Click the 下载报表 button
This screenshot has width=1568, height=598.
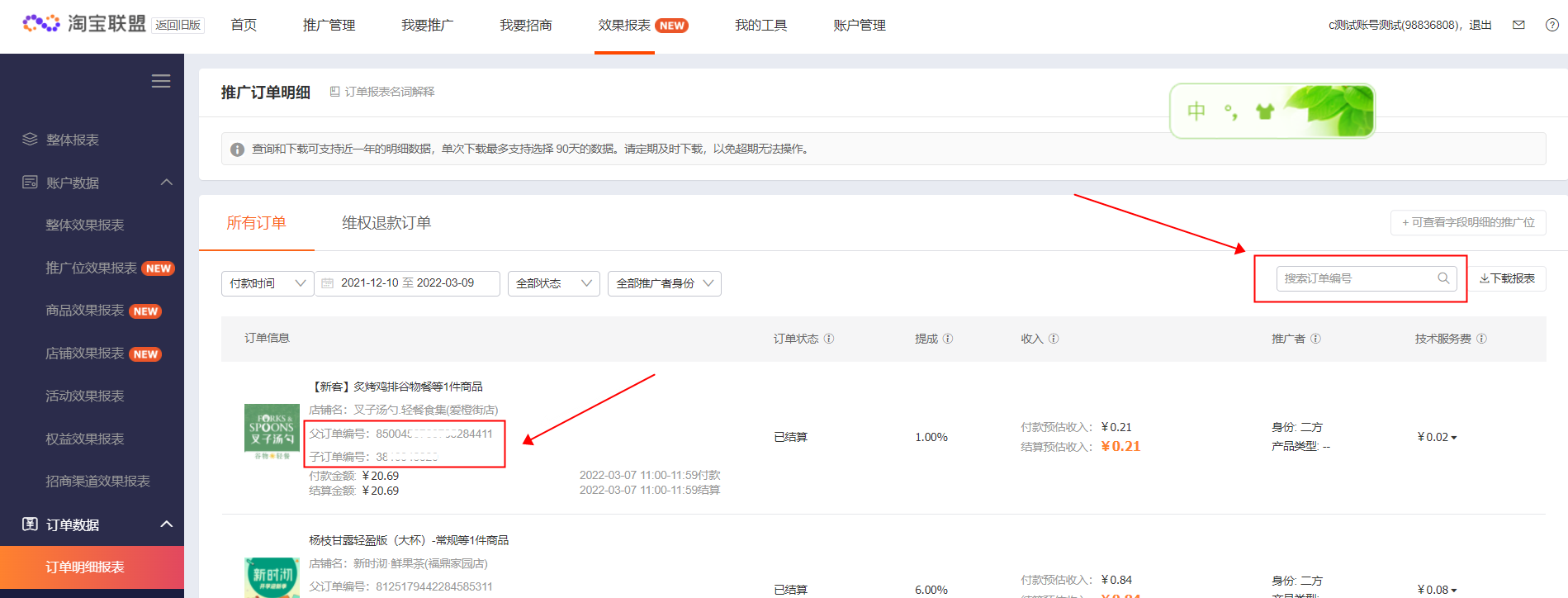[1508, 278]
